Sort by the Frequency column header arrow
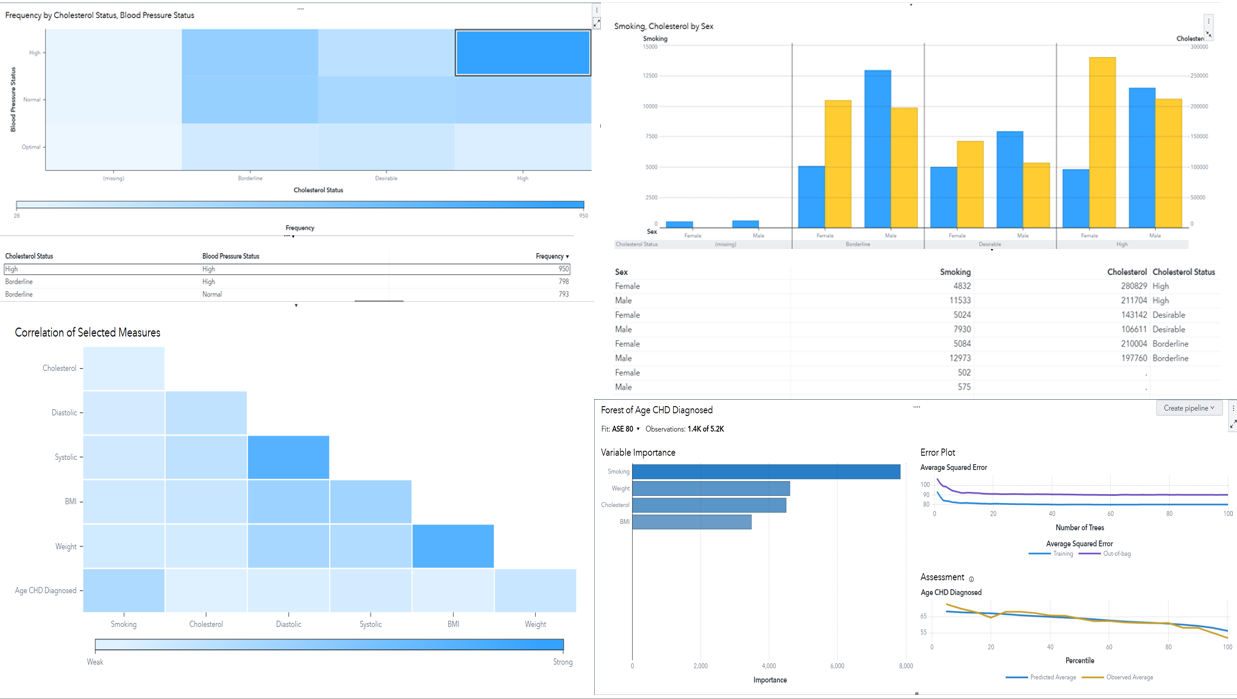Screen dimensions: 1237x699 coord(567,257)
